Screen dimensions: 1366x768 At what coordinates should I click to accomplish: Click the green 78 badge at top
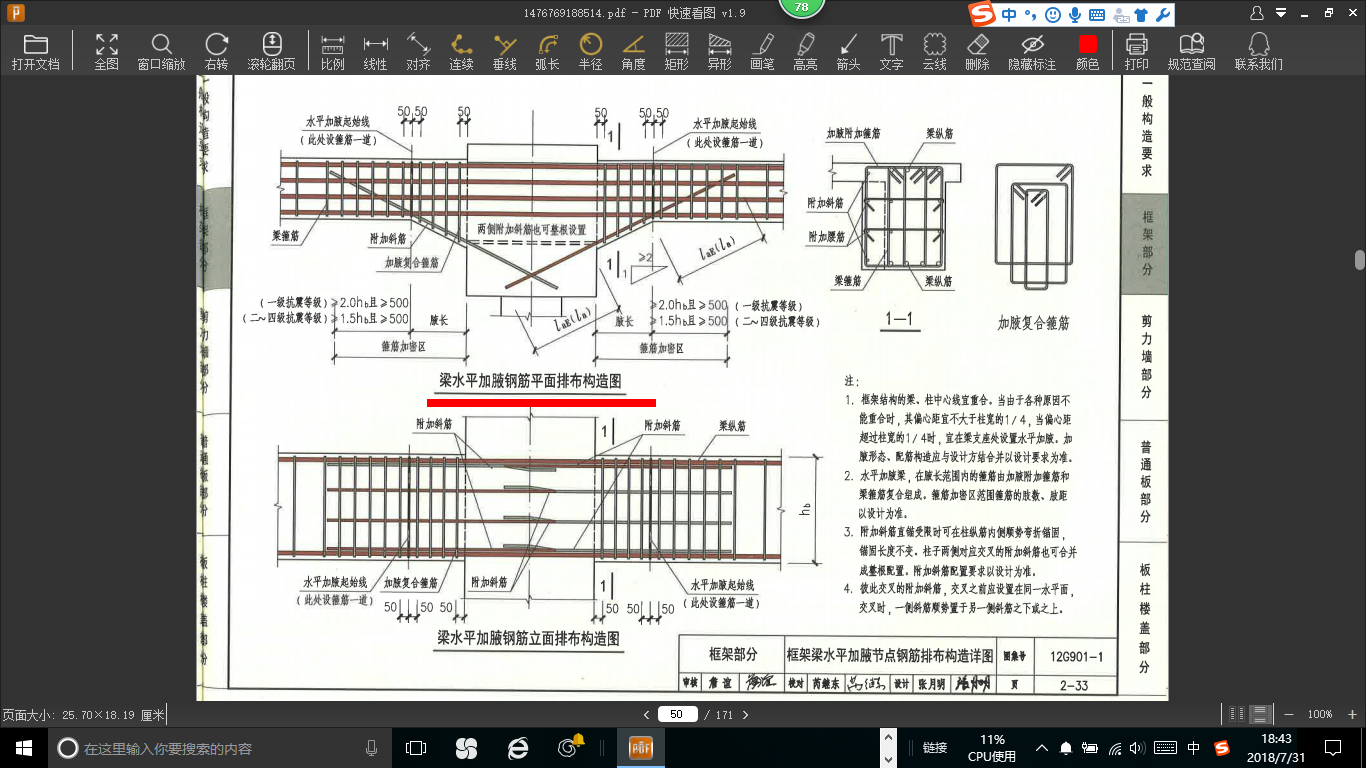[801, 8]
